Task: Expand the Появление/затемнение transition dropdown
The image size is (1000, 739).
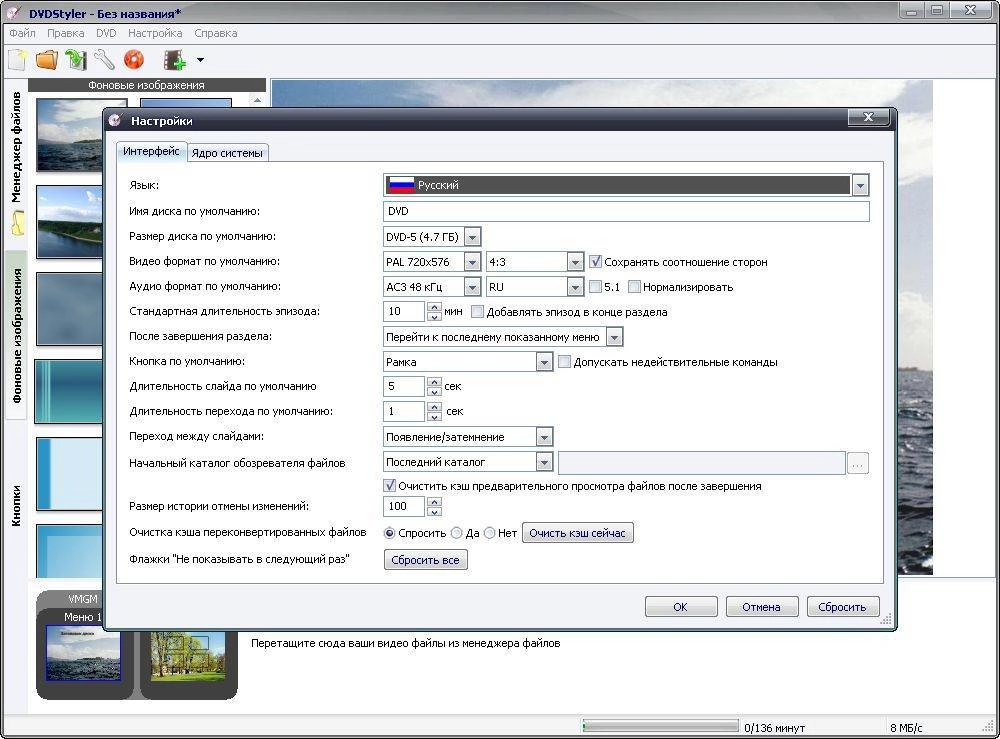Action: click(544, 437)
